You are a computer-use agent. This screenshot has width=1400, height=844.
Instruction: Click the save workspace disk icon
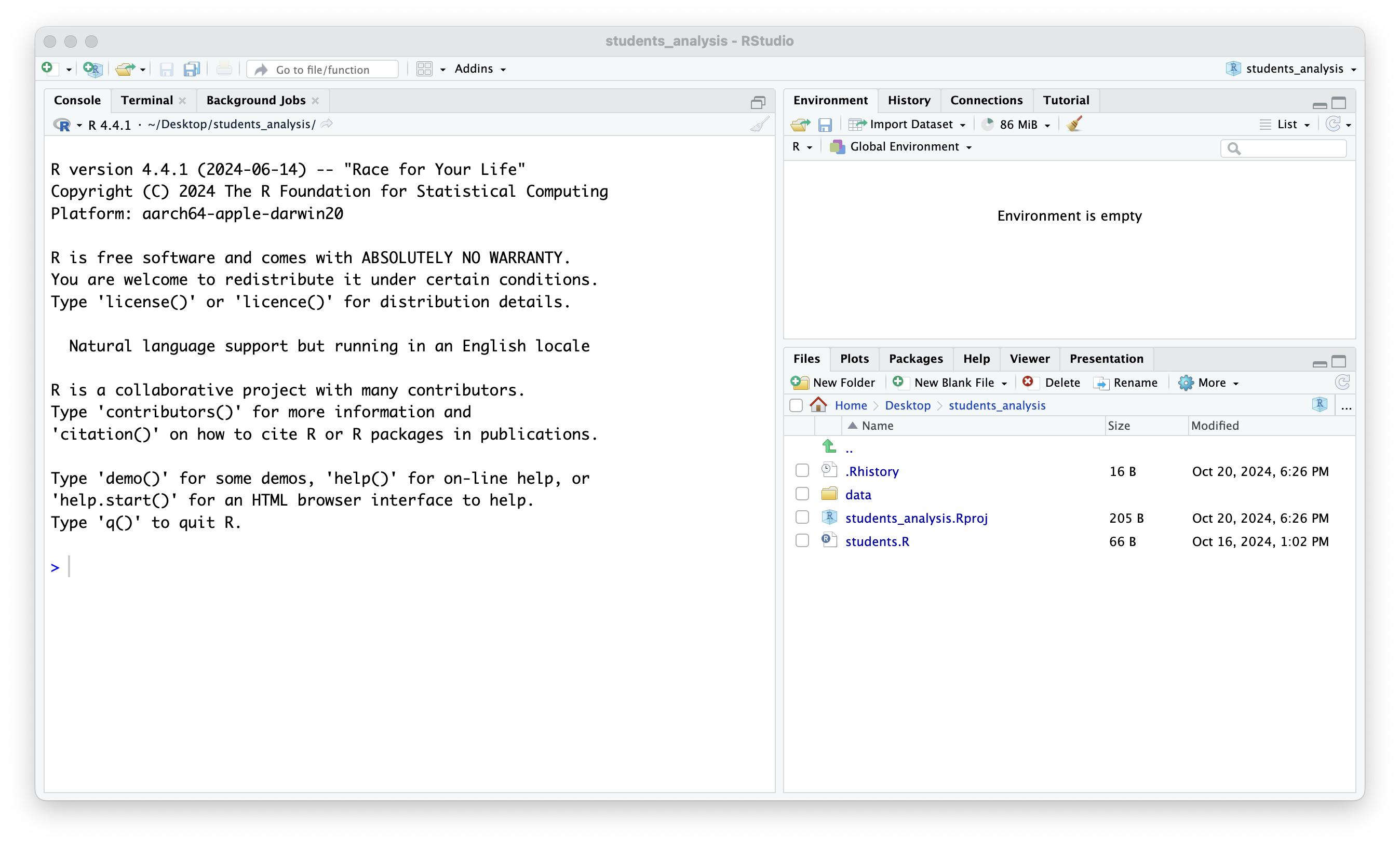(825, 125)
